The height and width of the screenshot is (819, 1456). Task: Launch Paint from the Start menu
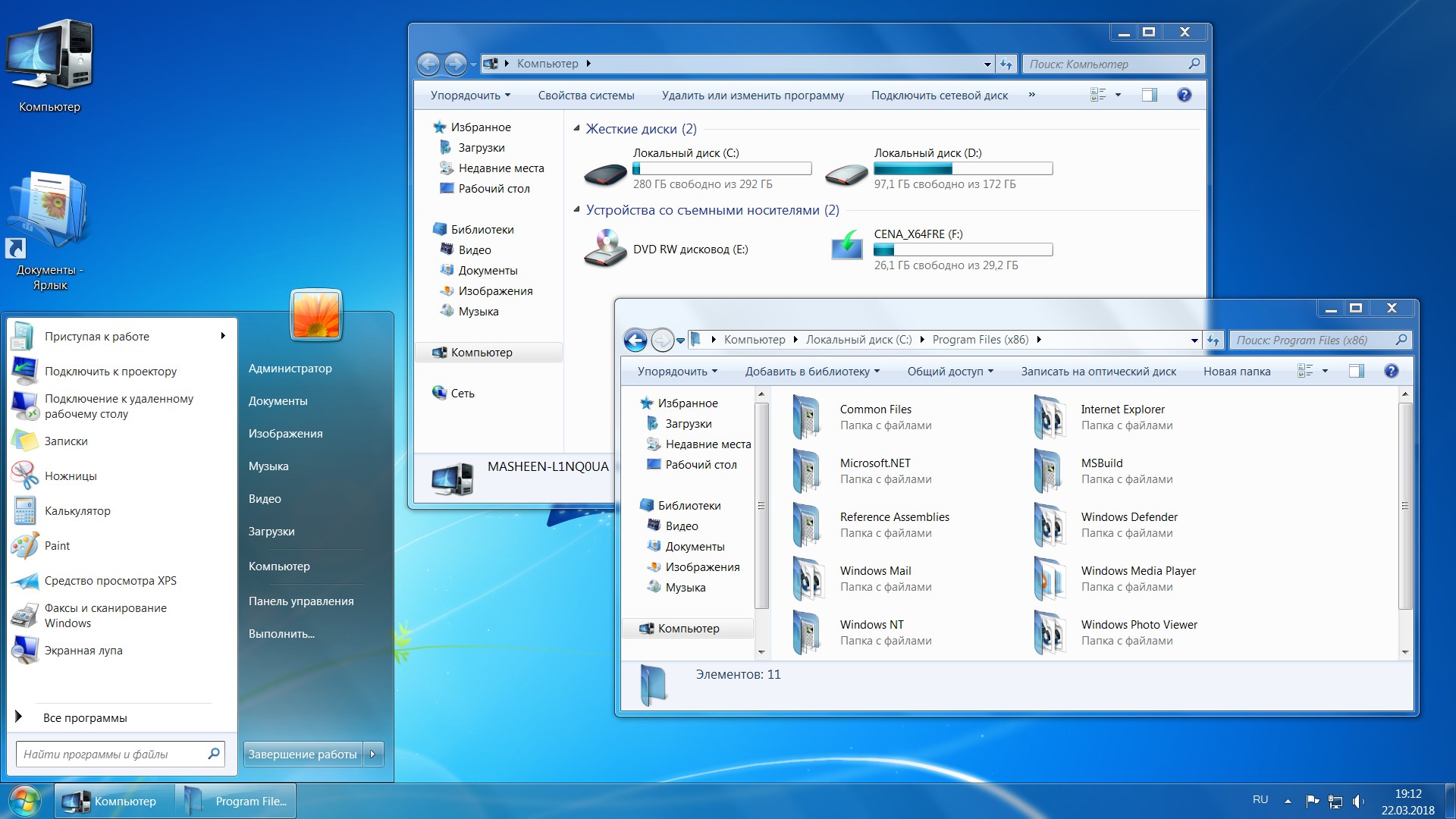57,546
